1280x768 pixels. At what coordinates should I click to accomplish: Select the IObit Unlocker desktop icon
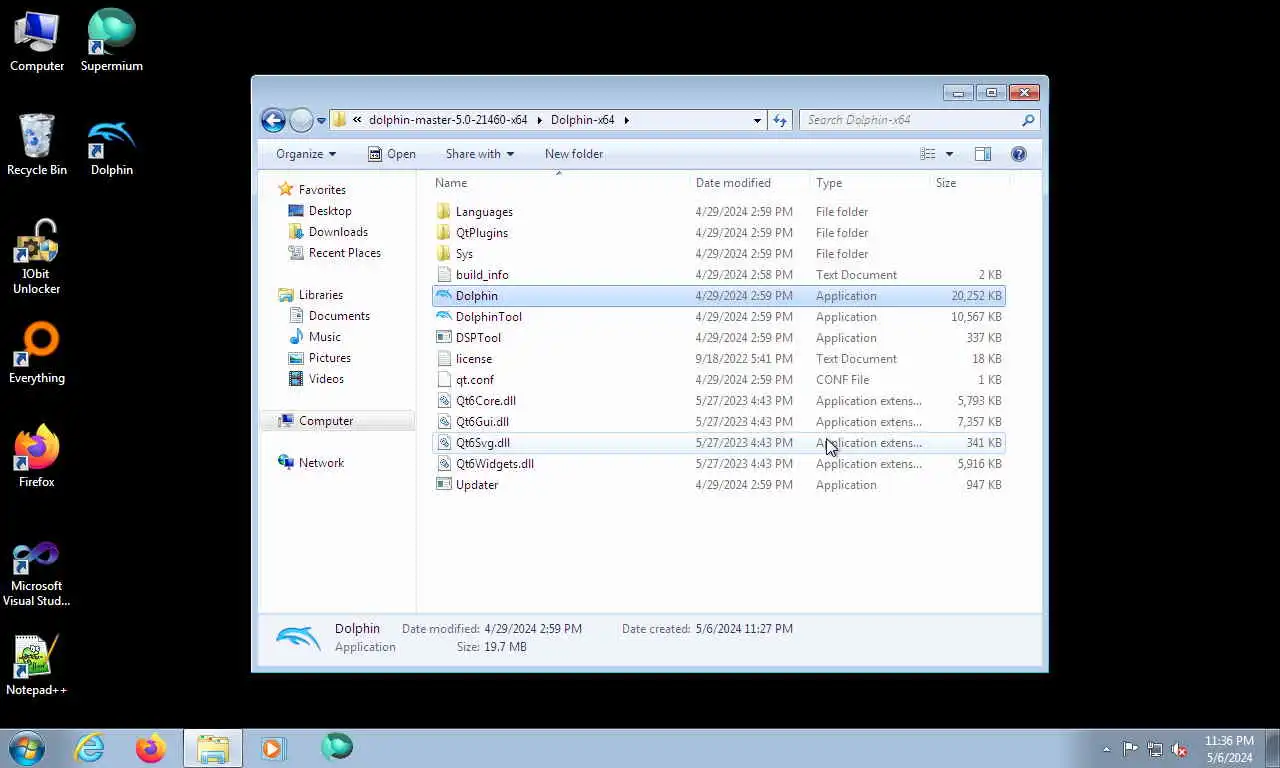[37, 257]
